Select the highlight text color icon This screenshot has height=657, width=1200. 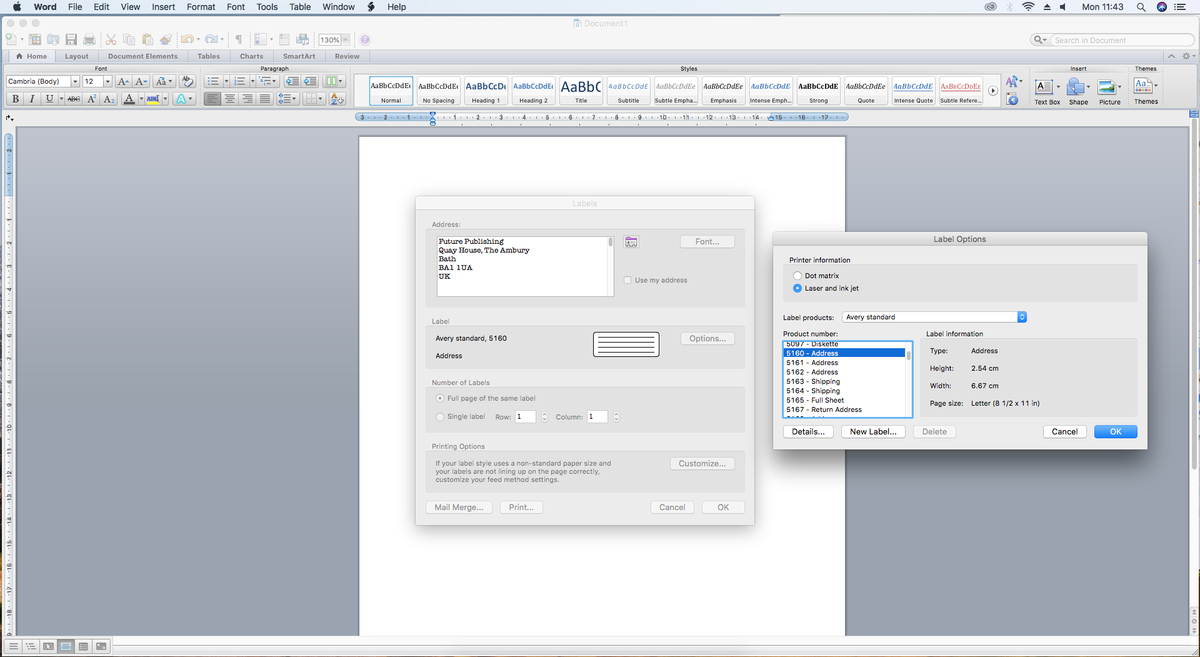click(153, 98)
